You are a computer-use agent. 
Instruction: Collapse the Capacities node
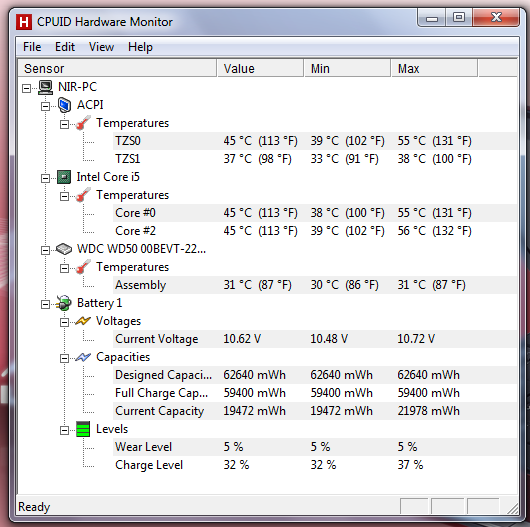click(64, 358)
